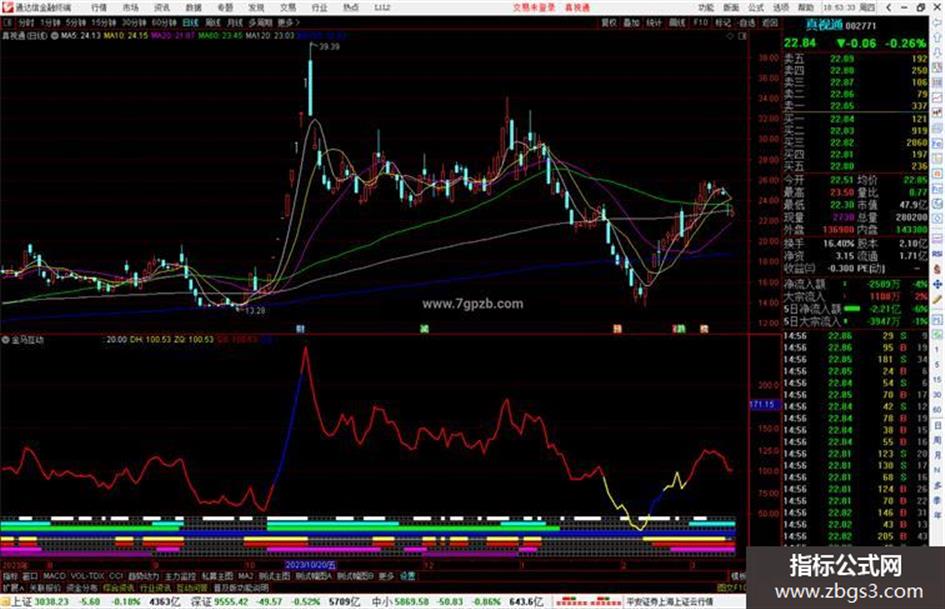Switch to the 分时 period tab

pyautogui.click(x=26, y=23)
